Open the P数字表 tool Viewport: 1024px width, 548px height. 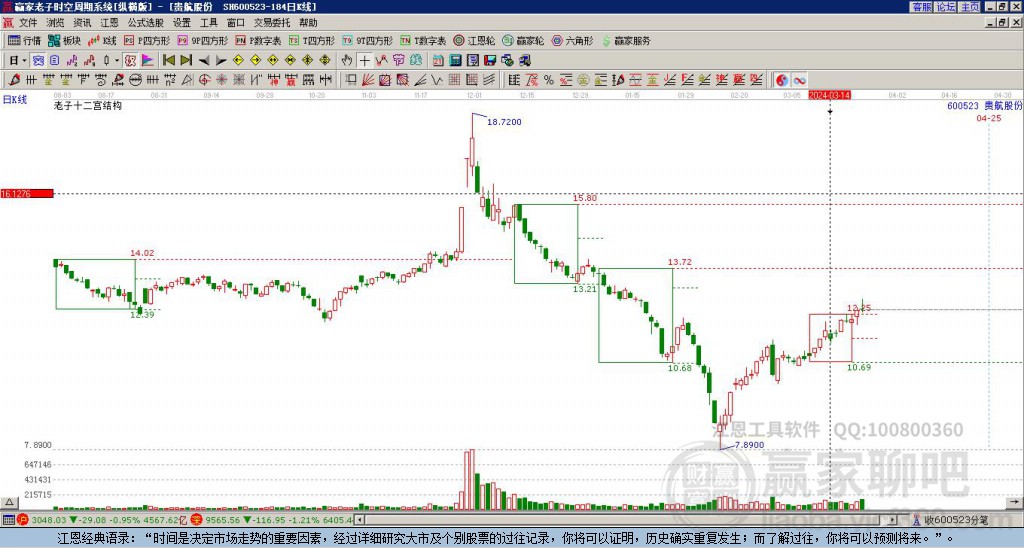(x=258, y=40)
